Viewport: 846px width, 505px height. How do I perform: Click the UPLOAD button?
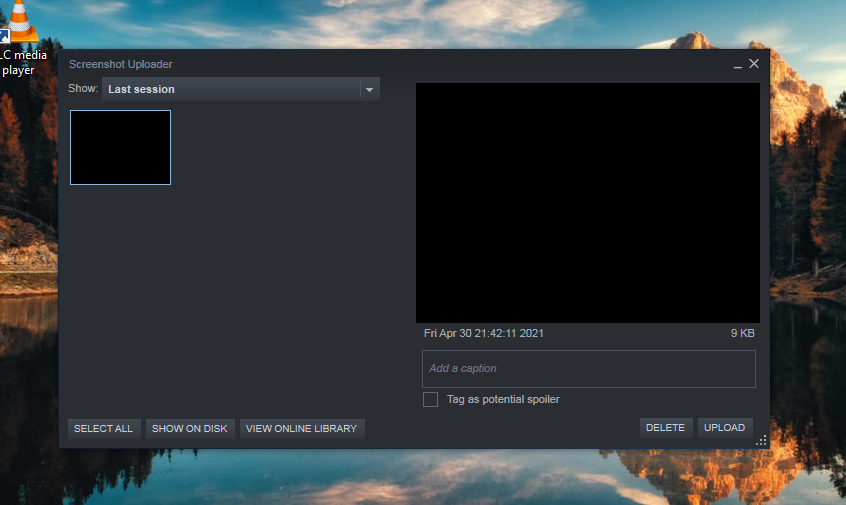(725, 427)
